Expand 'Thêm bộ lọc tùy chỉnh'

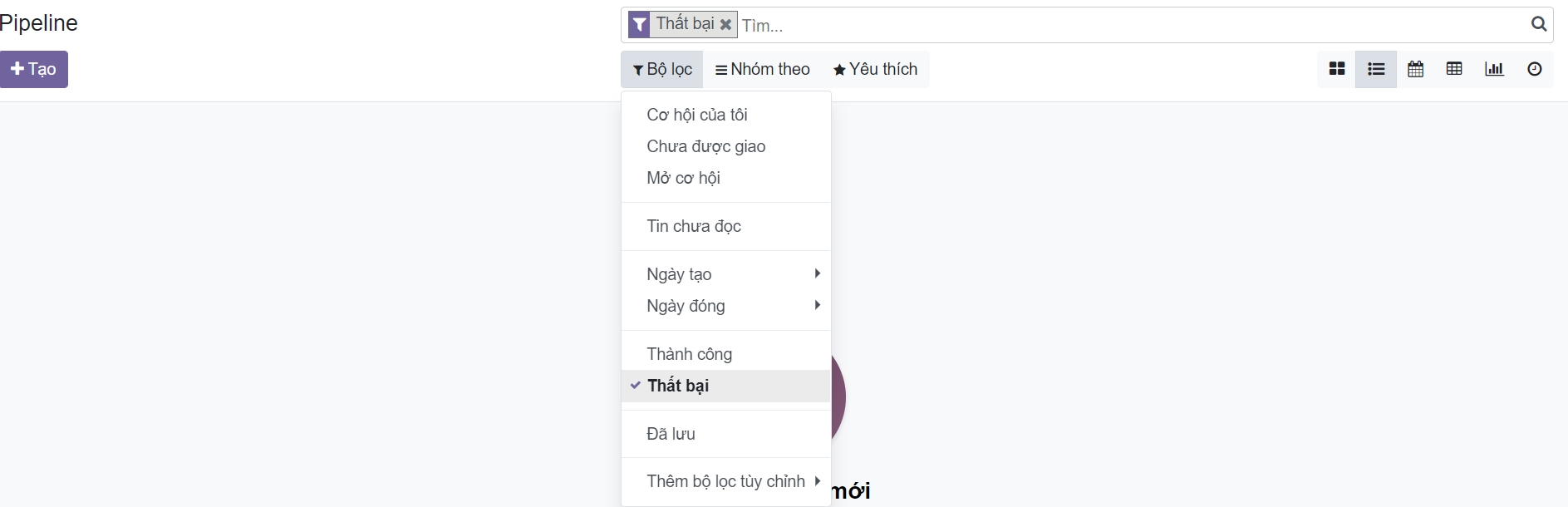click(x=725, y=481)
